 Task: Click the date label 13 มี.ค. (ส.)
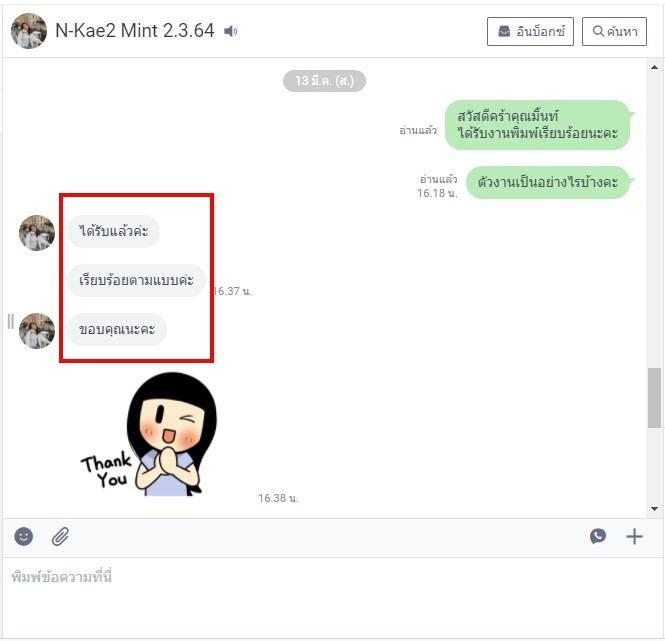(x=324, y=81)
